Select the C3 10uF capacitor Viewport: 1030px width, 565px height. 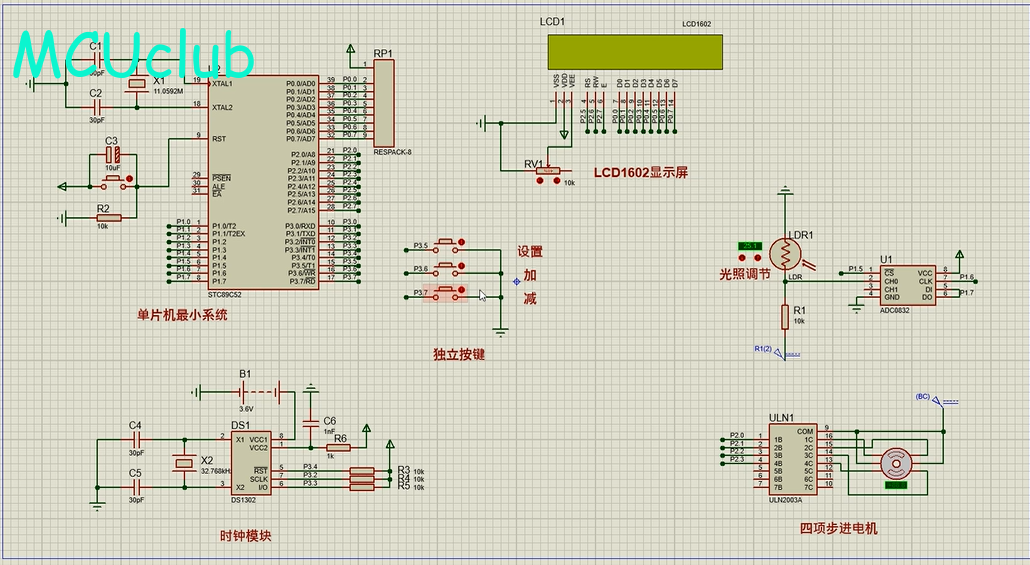(112, 156)
